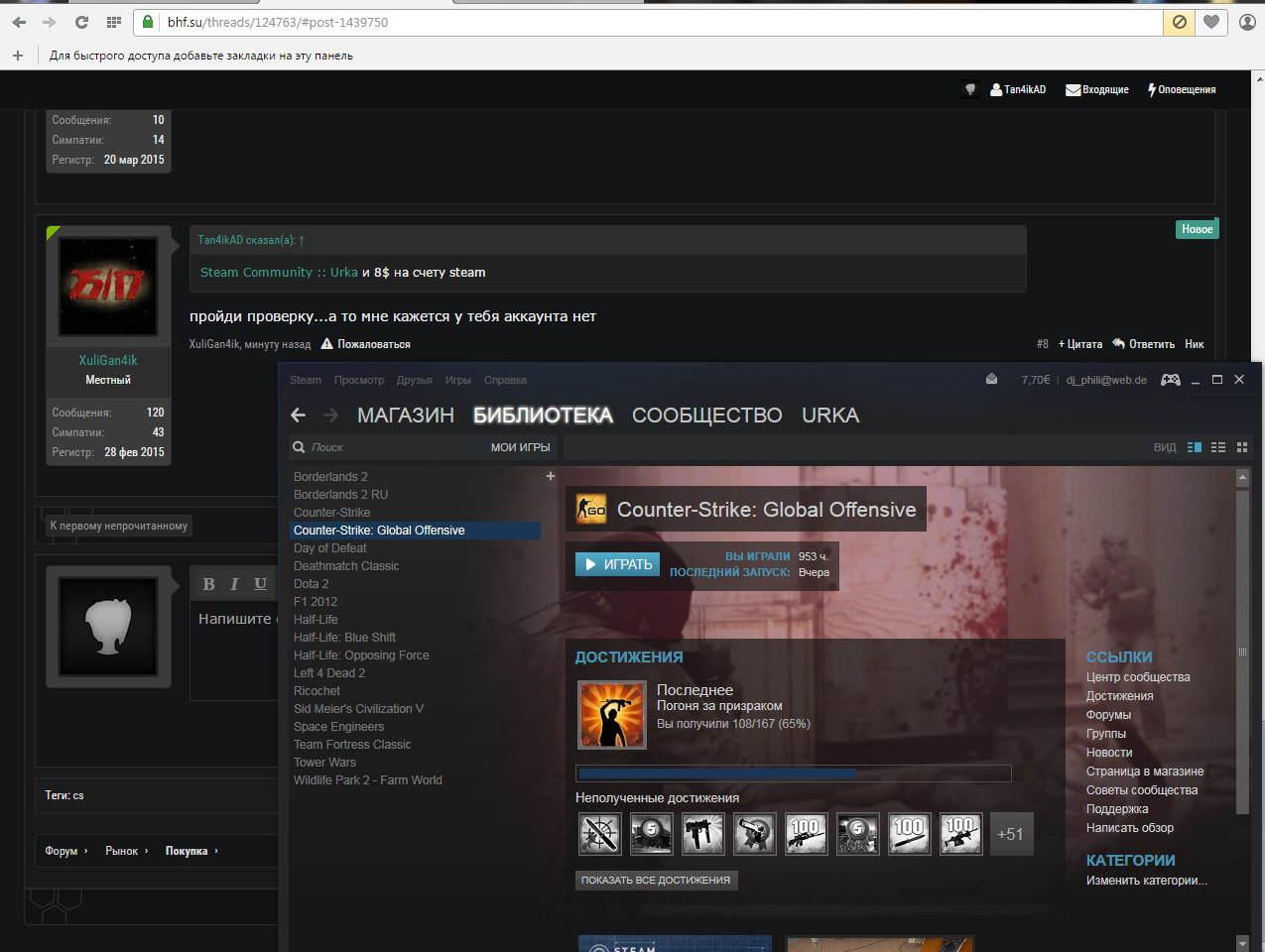Viewport: 1265px width, 952px height.
Task: Launch Big Picture mode with the gamepad icon
Action: pyautogui.click(x=1171, y=380)
